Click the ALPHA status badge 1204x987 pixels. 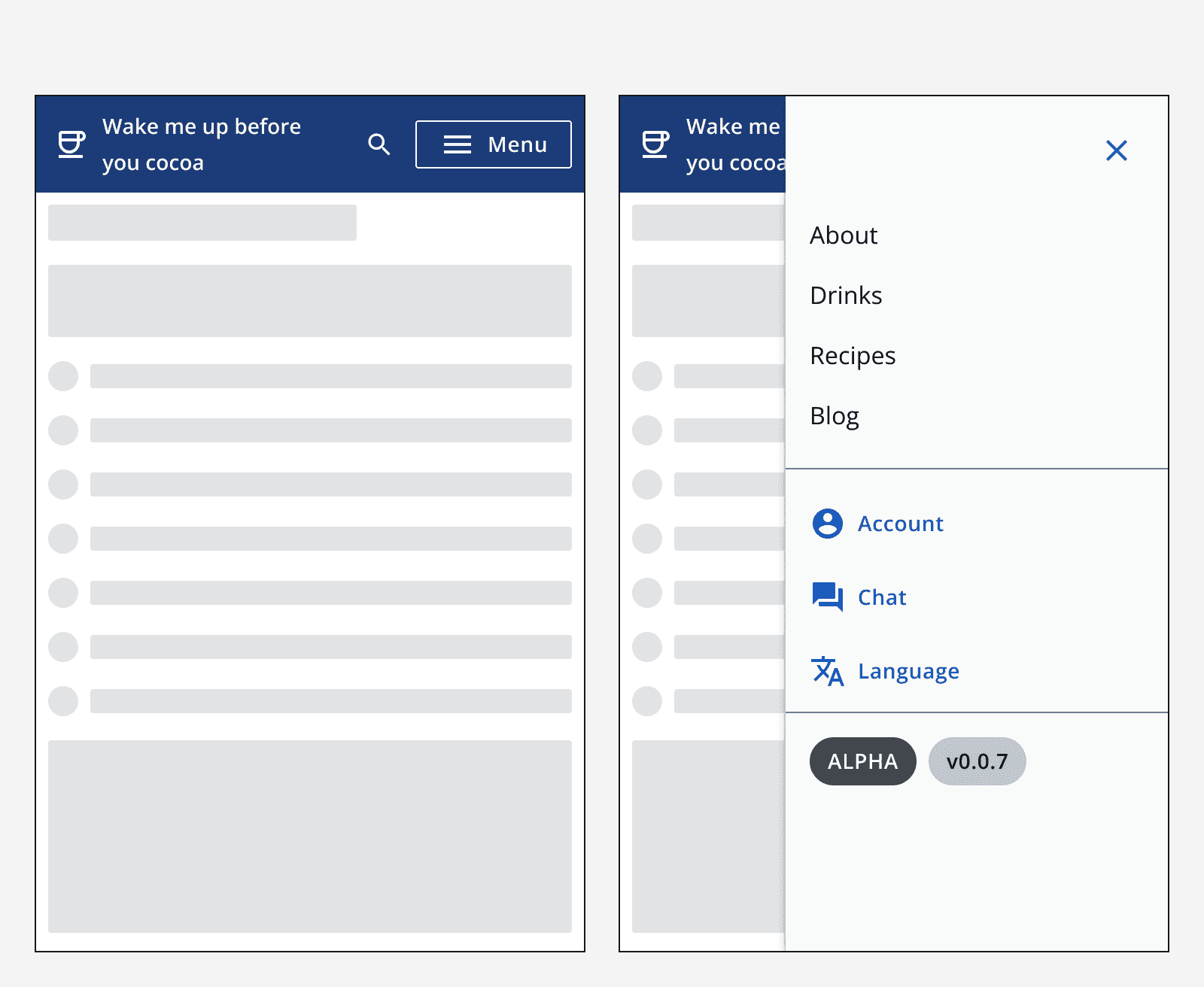(862, 761)
